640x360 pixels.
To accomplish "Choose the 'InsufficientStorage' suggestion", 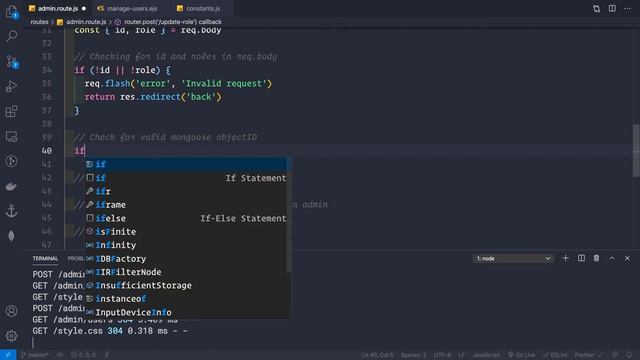I will (186, 286).
